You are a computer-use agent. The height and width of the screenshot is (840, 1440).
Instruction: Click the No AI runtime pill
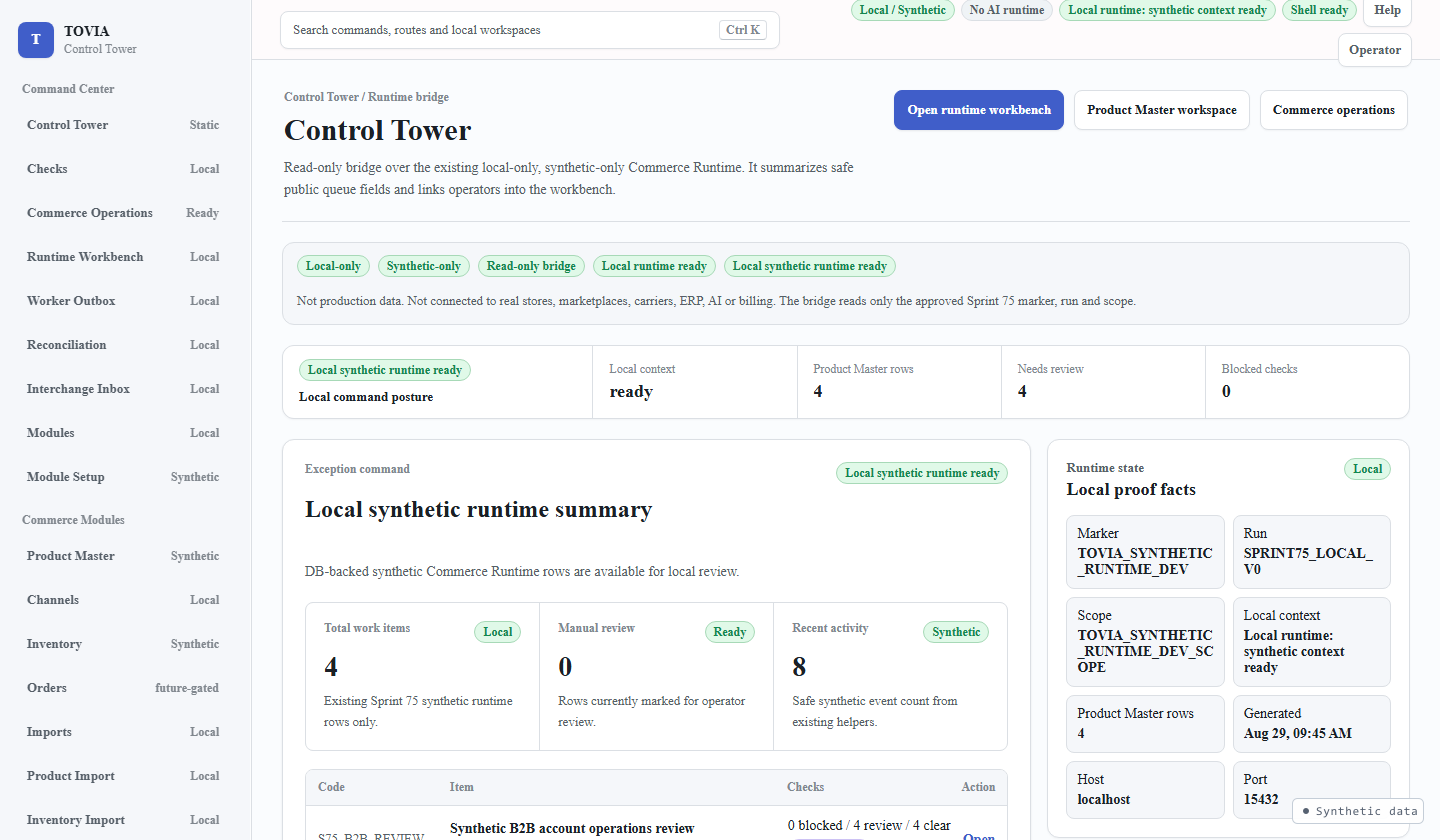point(1007,10)
